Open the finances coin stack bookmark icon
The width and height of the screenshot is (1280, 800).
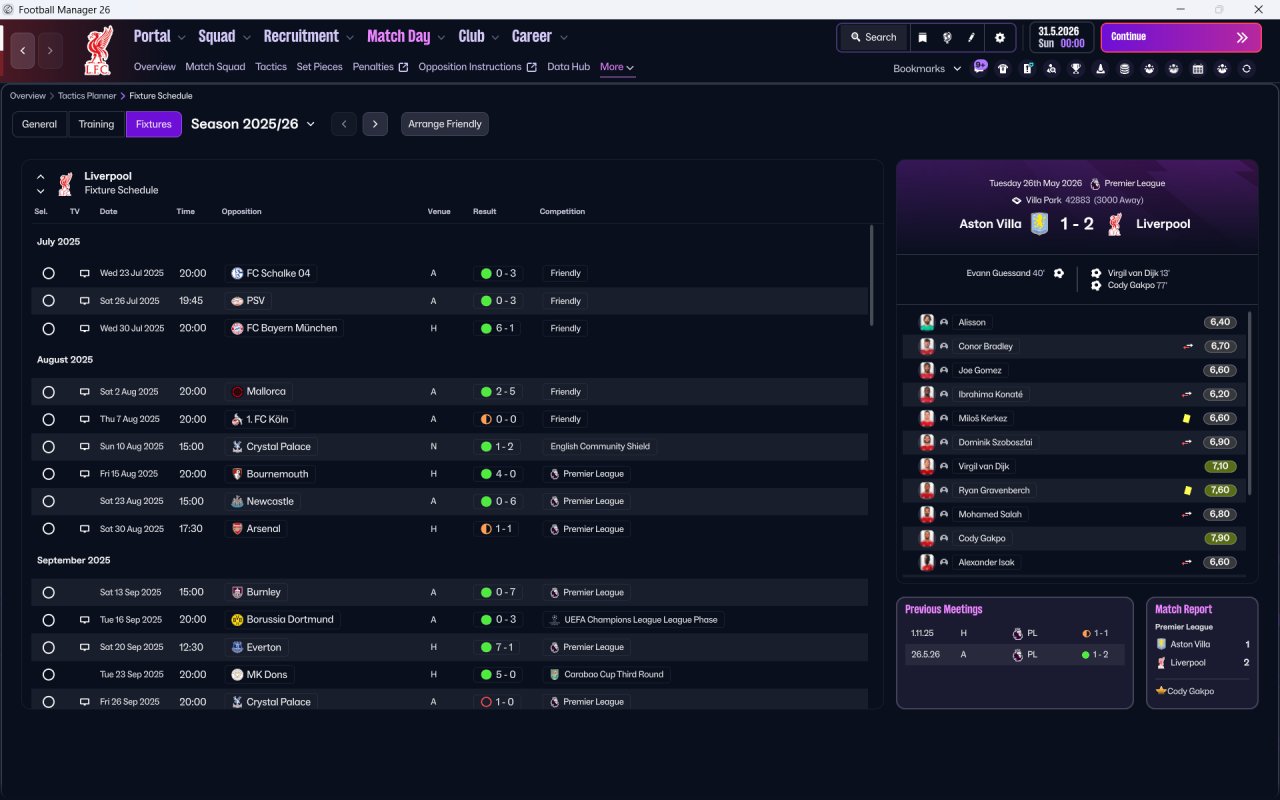coord(1125,69)
